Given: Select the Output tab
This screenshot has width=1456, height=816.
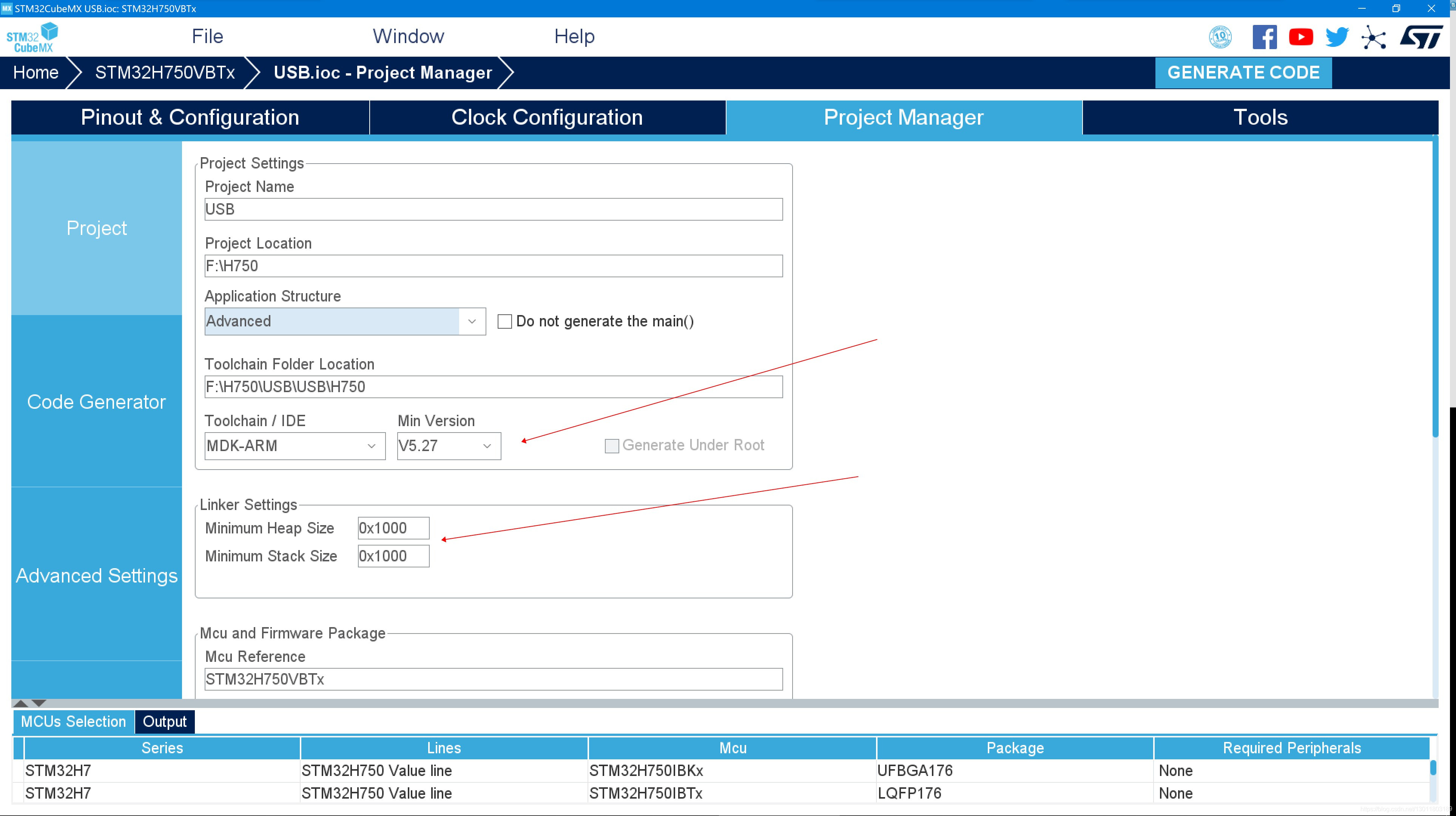Looking at the screenshot, I should click(x=165, y=722).
